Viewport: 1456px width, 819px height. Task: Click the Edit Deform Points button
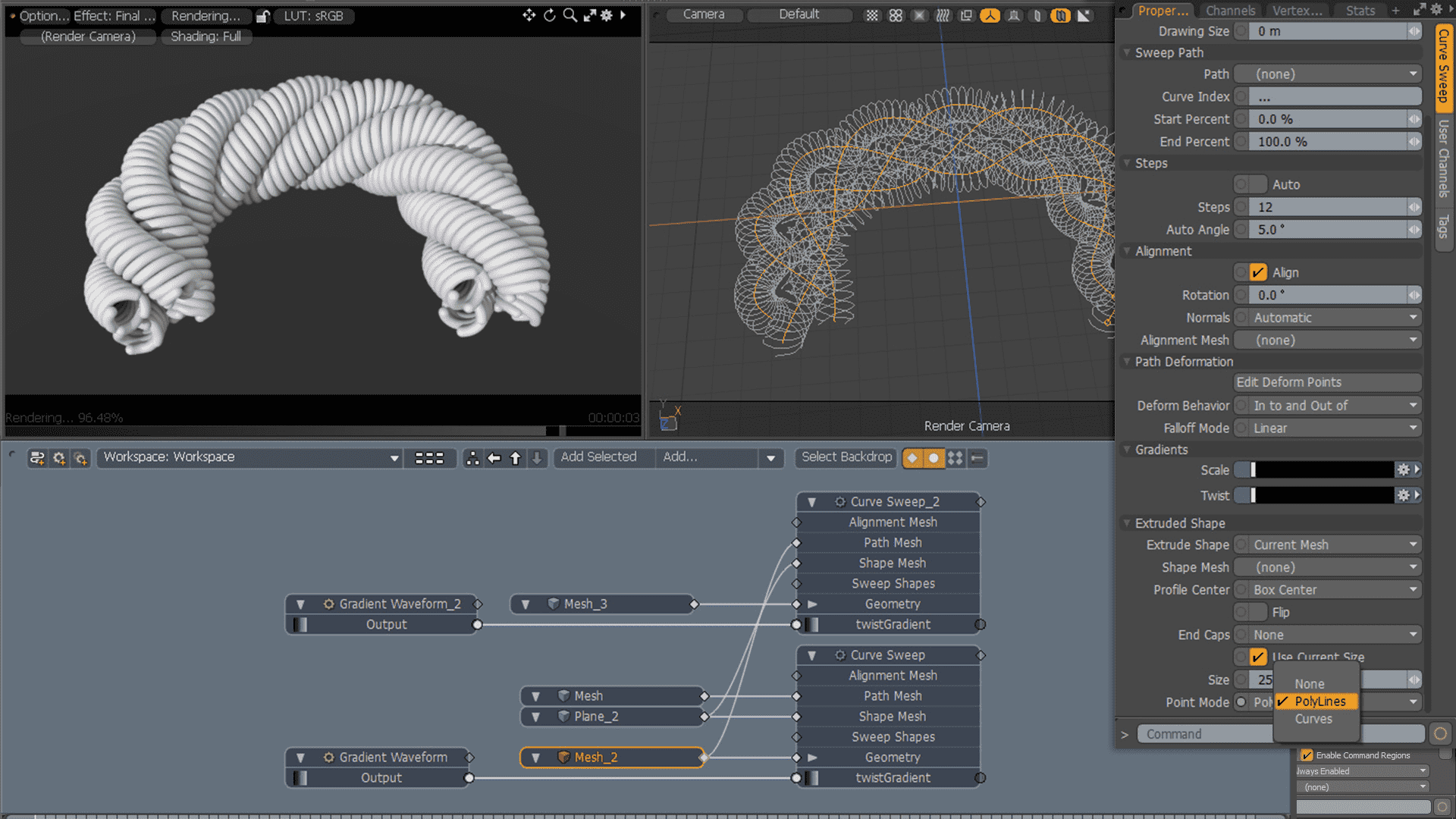point(1327,382)
